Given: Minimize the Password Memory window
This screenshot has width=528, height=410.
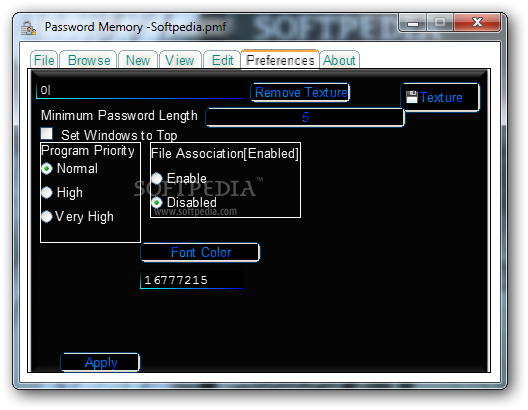Looking at the screenshot, I should 413,23.
